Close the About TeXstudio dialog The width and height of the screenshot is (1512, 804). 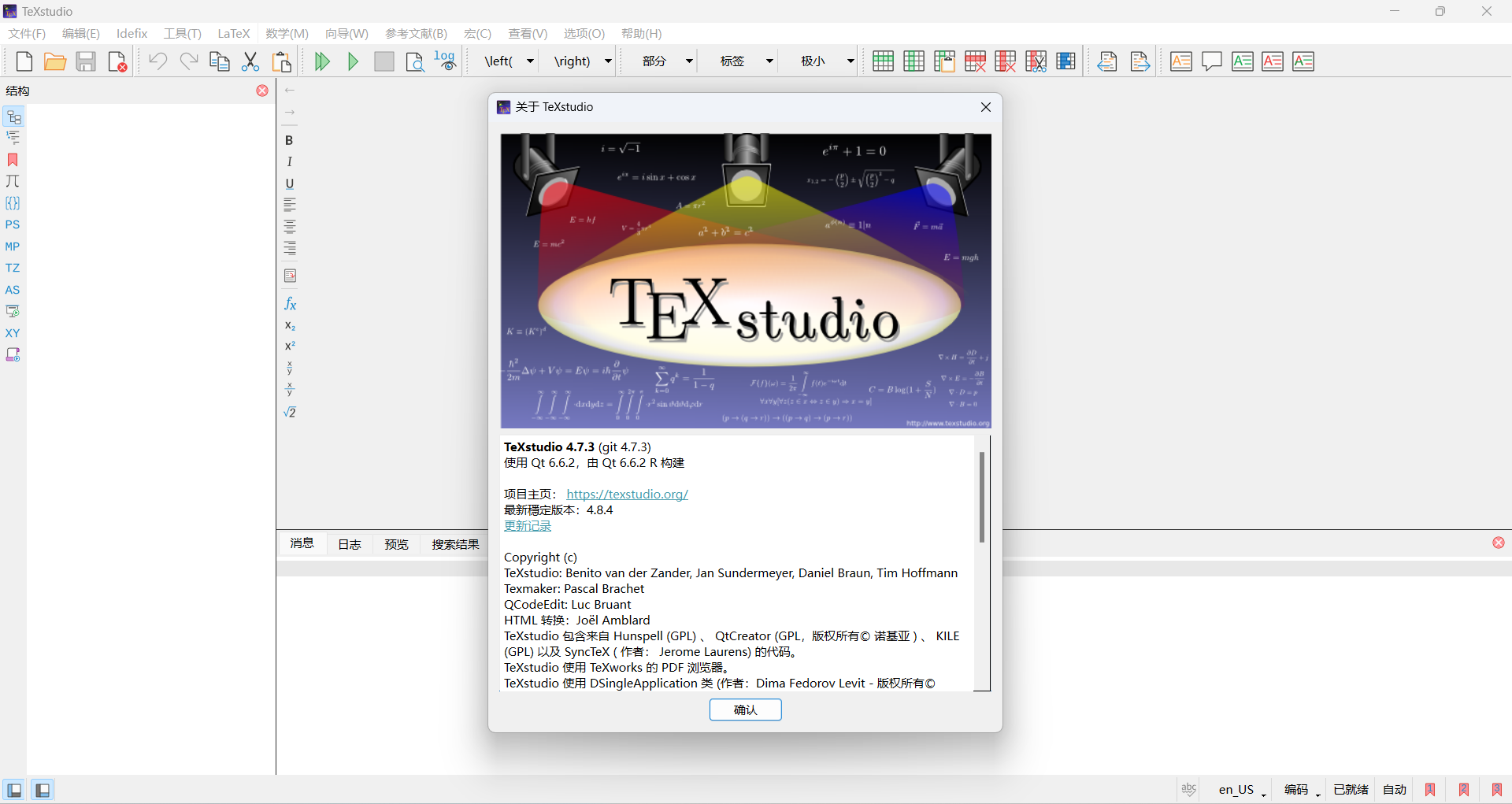[985, 107]
